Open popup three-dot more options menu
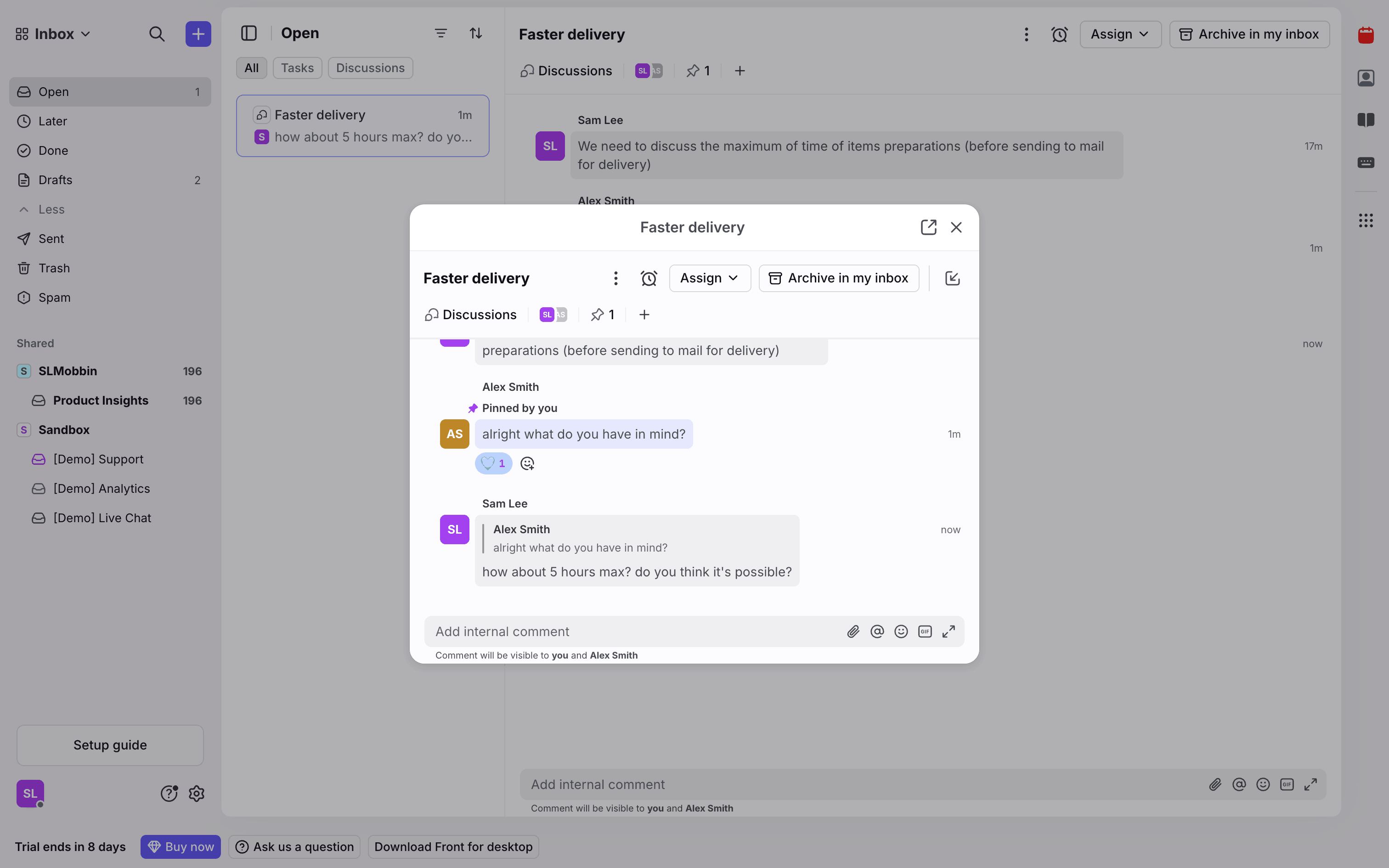The width and height of the screenshot is (1389, 868). click(x=615, y=278)
